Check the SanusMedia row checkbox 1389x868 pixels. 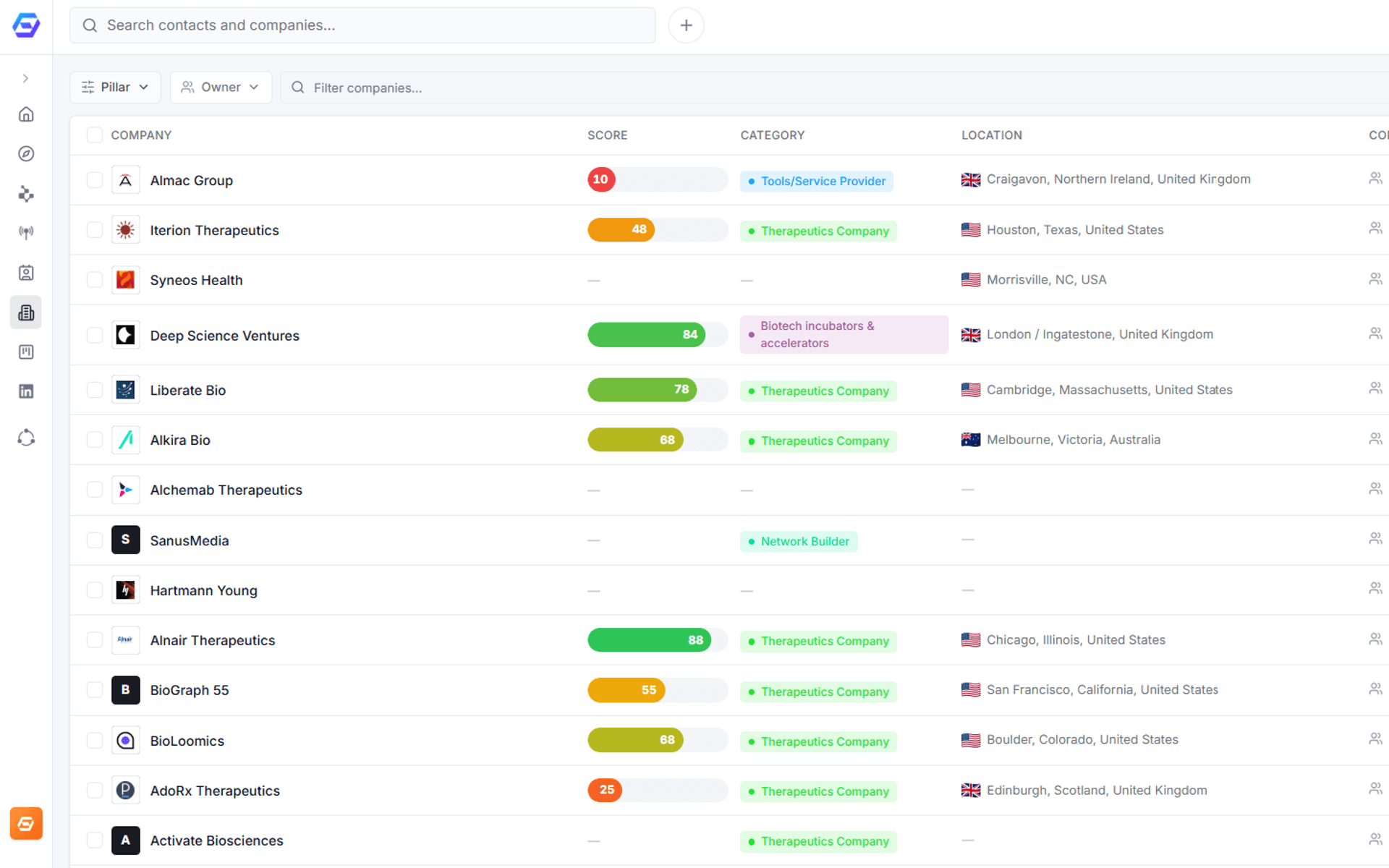95,540
